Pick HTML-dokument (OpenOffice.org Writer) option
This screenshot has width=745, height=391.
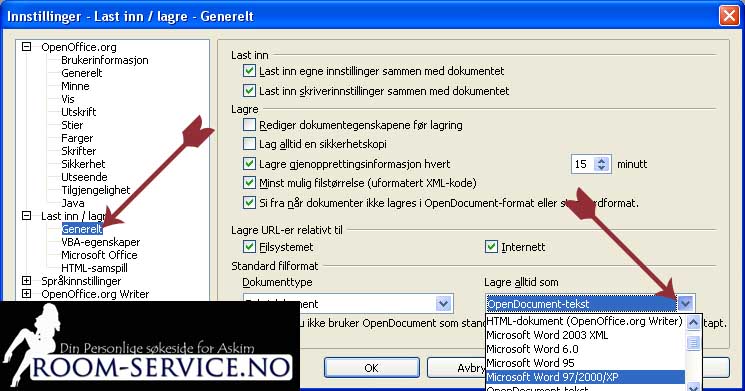point(585,321)
